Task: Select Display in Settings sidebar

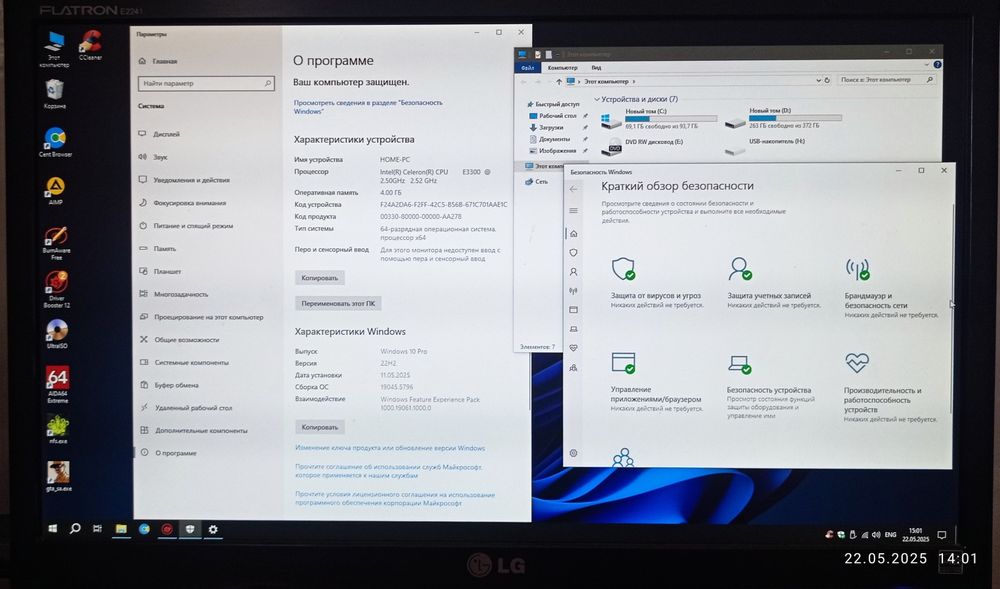Action: pyautogui.click(x=166, y=134)
